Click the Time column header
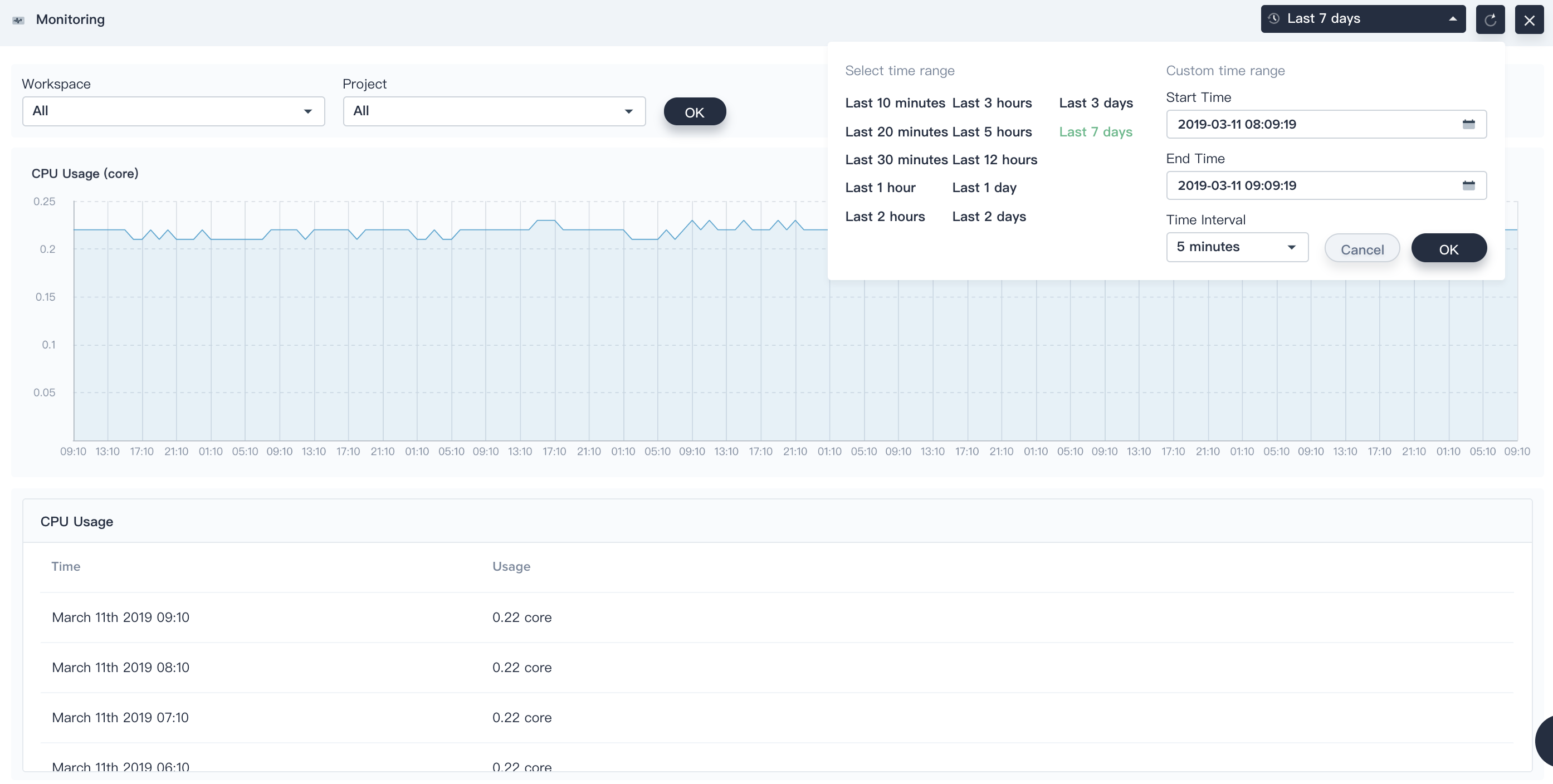Screen dimensions: 1553x784 point(66,566)
